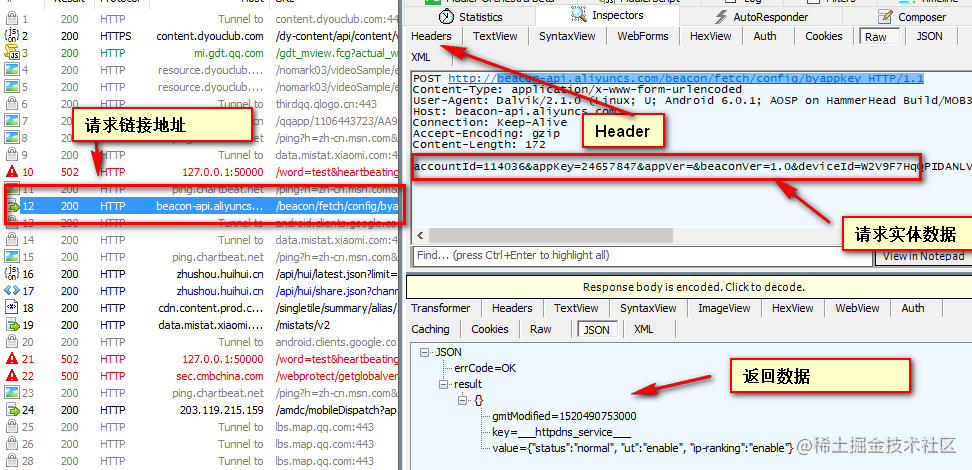Open the response Transformer tab
Viewport: 972px width, 470px height.
pos(441,308)
